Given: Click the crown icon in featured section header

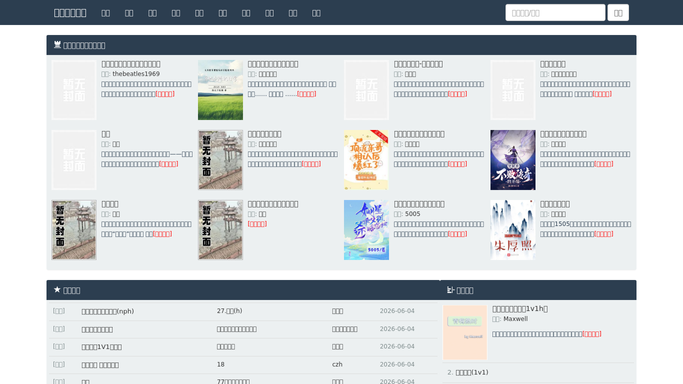Looking at the screenshot, I should [x=57, y=45].
